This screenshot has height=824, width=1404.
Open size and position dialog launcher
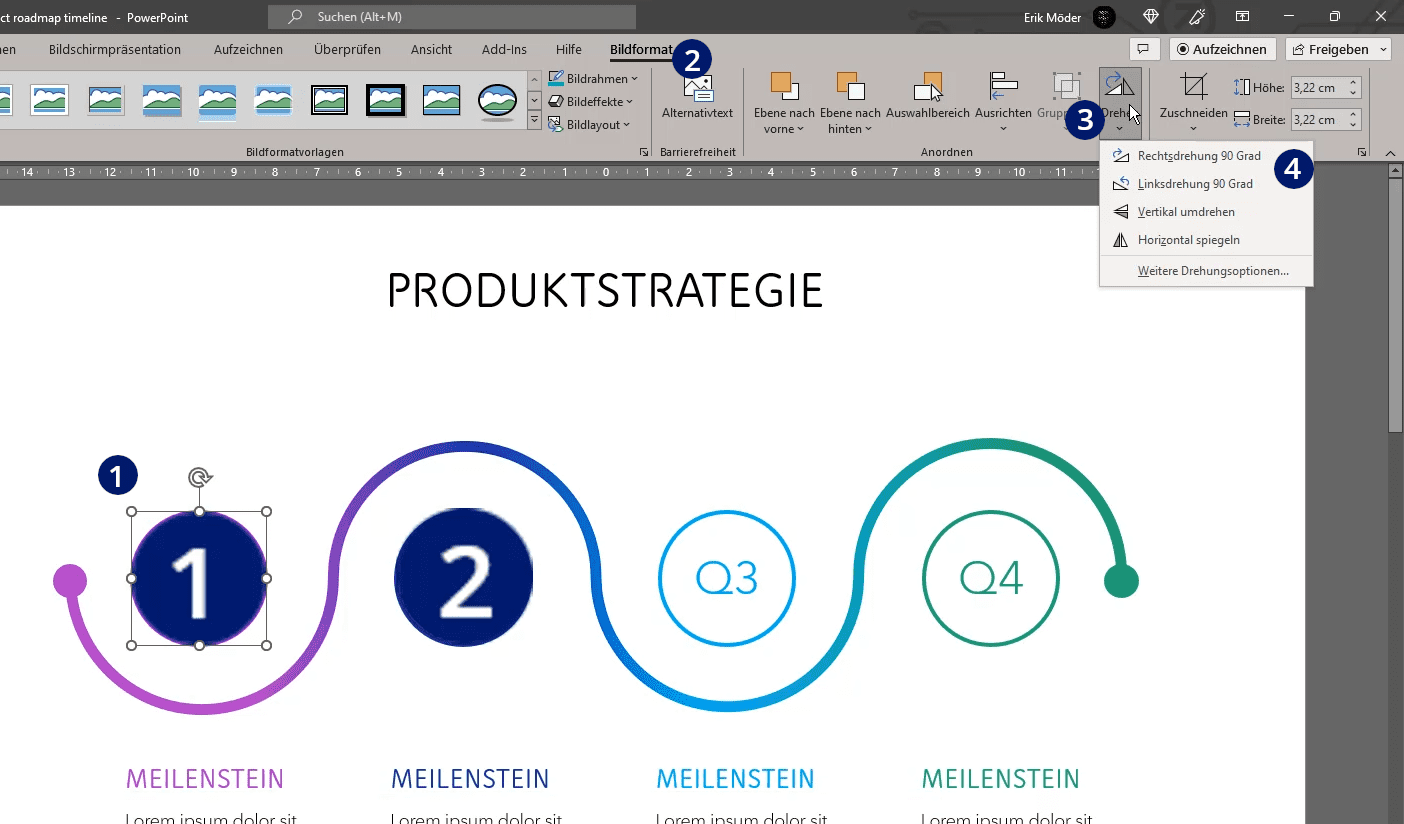click(1362, 152)
